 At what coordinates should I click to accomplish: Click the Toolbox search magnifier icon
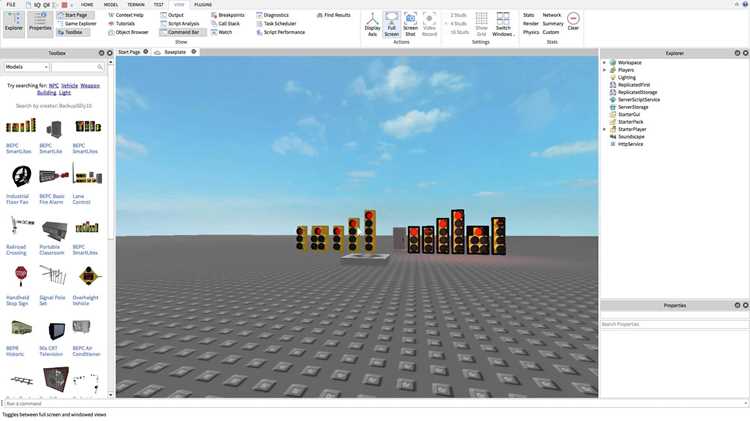coord(100,67)
